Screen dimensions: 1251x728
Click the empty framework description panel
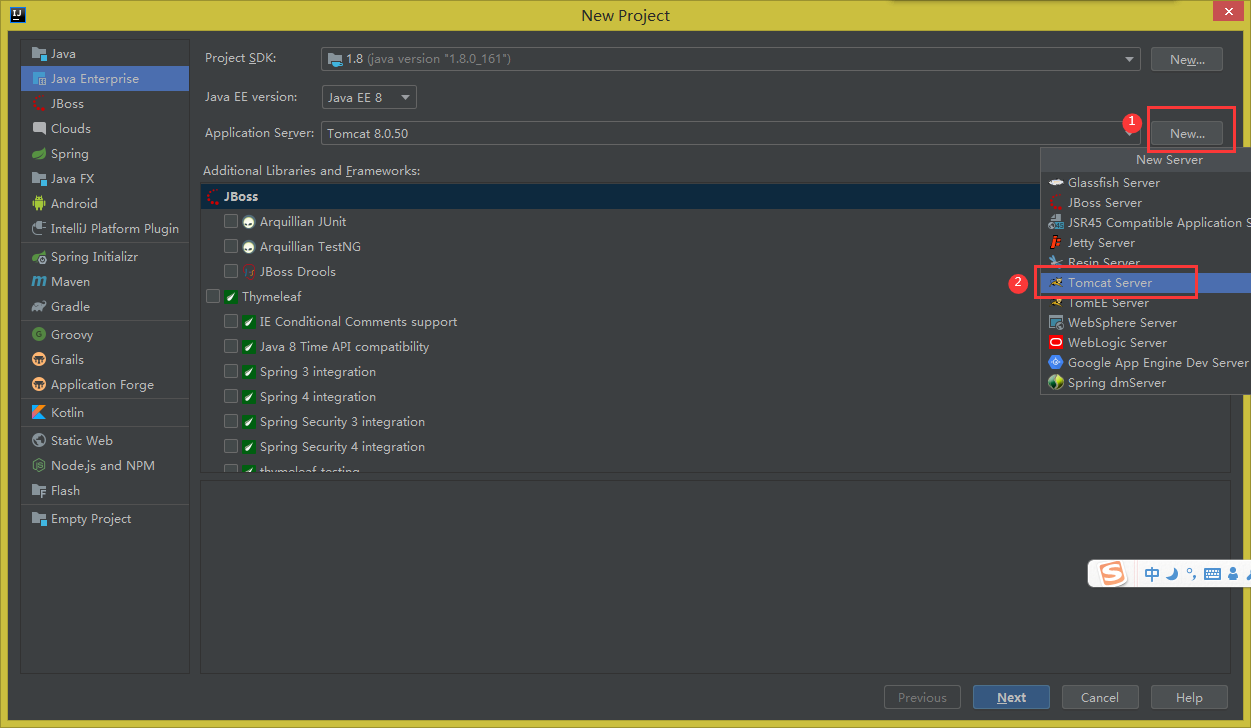tap(715, 576)
